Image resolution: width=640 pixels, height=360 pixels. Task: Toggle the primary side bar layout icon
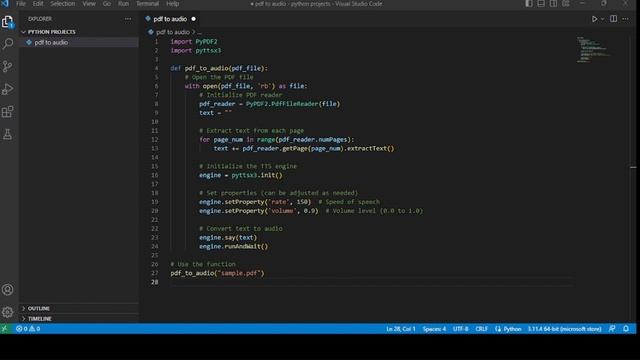point(529,4)
